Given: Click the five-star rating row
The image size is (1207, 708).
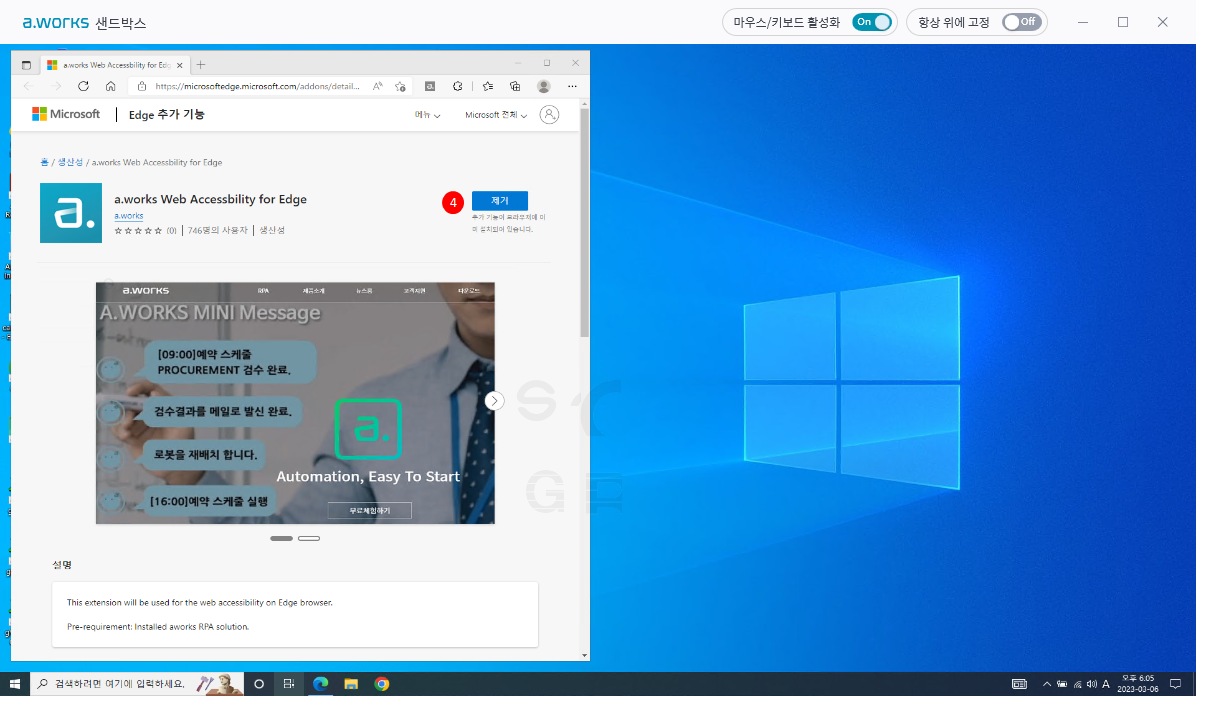Looking at the screenshot, I should (x=138, y=230).
